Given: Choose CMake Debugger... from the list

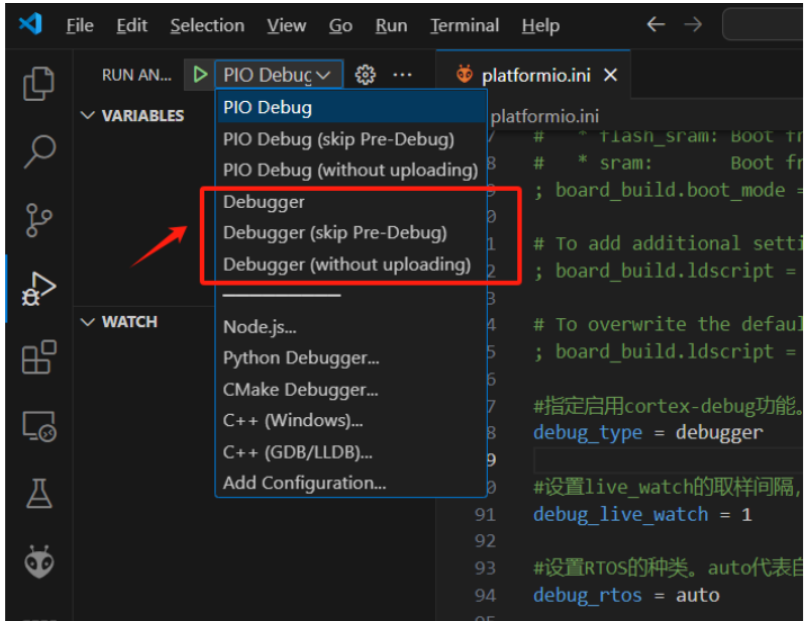Looking at the screenshot, I should (x=351, y=390).
